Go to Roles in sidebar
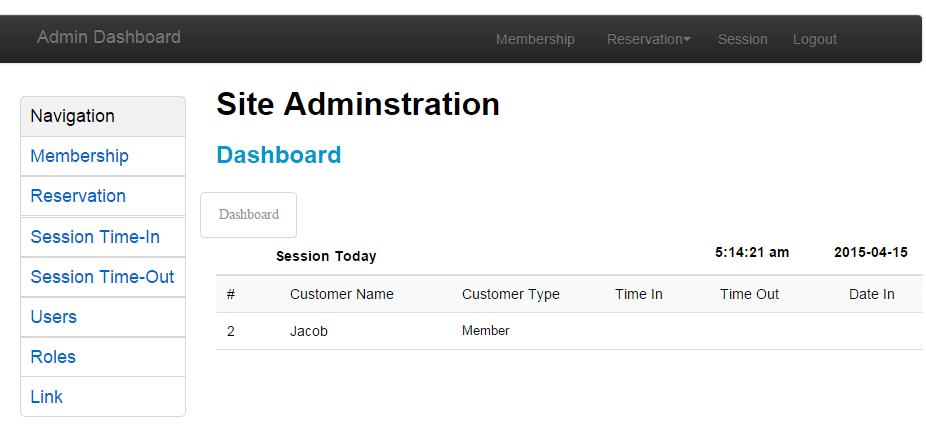This screenshot has width=926, height=443. pos(103,357)
